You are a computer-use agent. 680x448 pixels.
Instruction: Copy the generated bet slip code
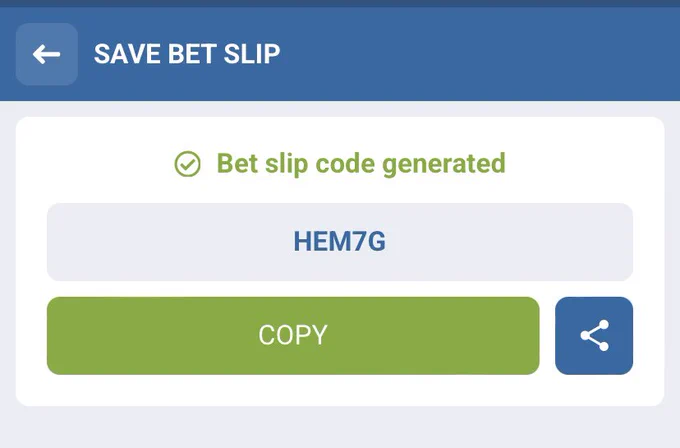(x=293, y=336)
